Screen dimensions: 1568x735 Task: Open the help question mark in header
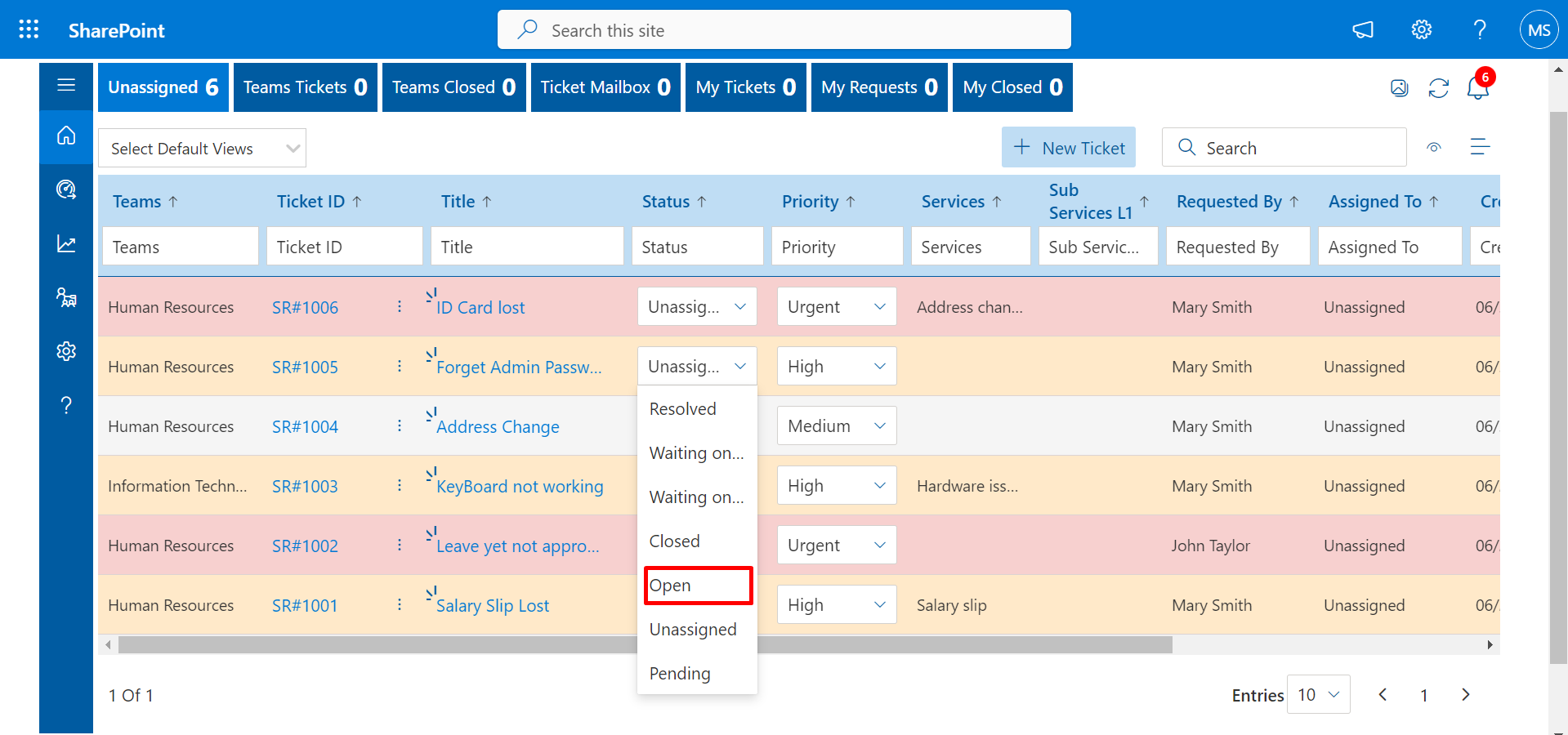1480,30
